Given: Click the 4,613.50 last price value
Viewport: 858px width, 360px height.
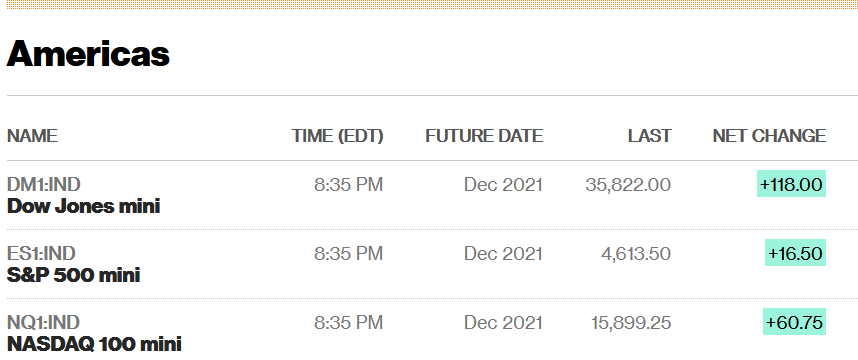Looking at the screenshot, I should tap(636, 253).
